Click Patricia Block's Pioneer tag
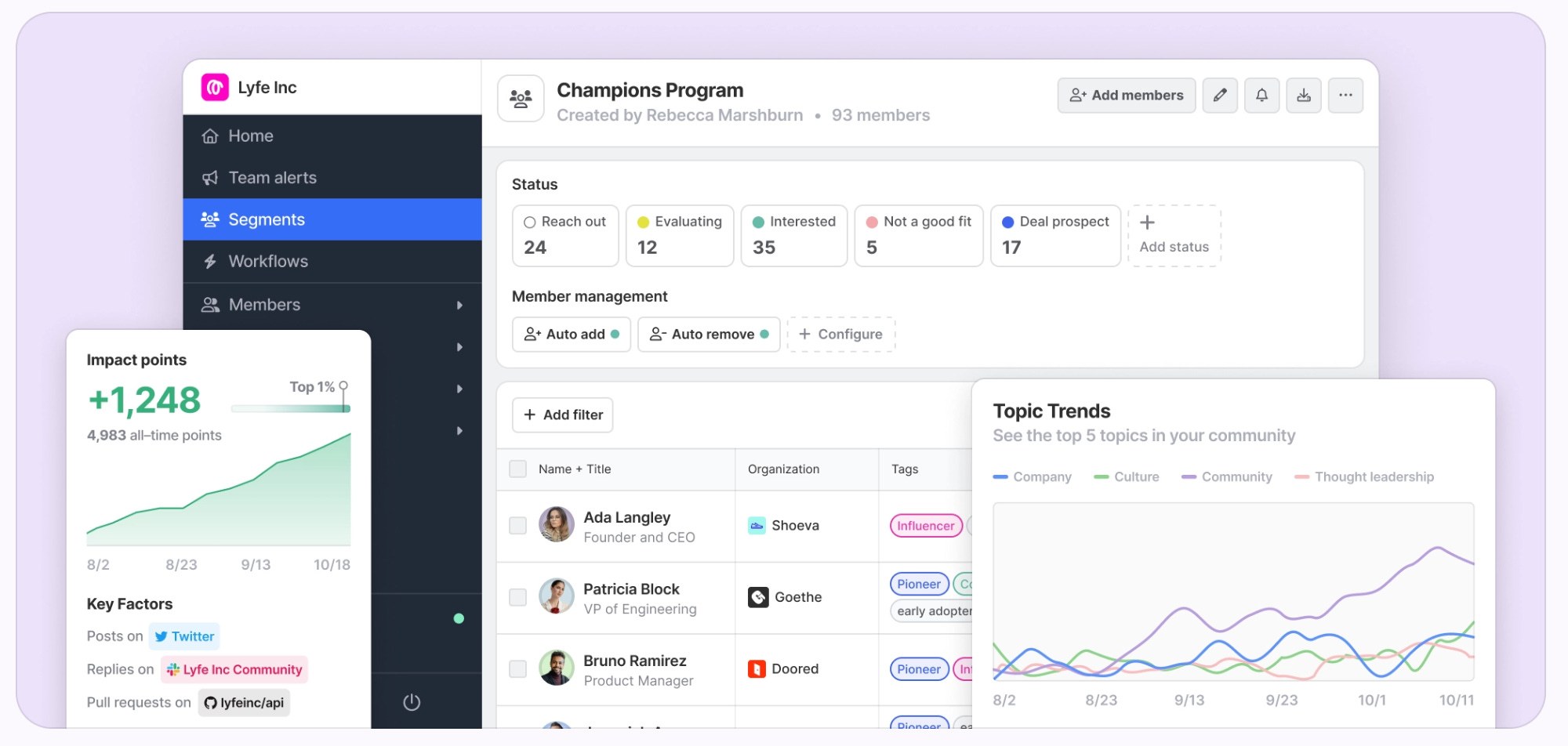Viewport: 1568px width, 746px height. (919, 585)
